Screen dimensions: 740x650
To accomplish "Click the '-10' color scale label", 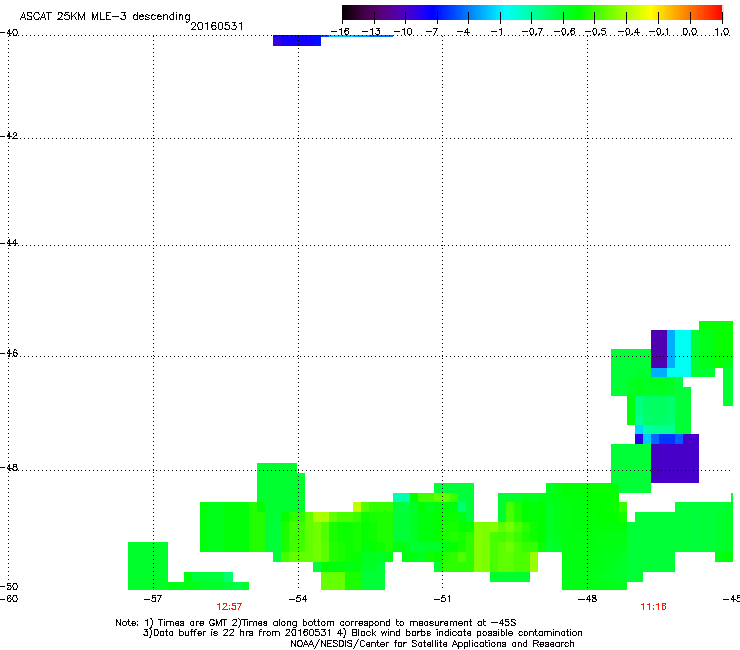I will tap(403, 32).
